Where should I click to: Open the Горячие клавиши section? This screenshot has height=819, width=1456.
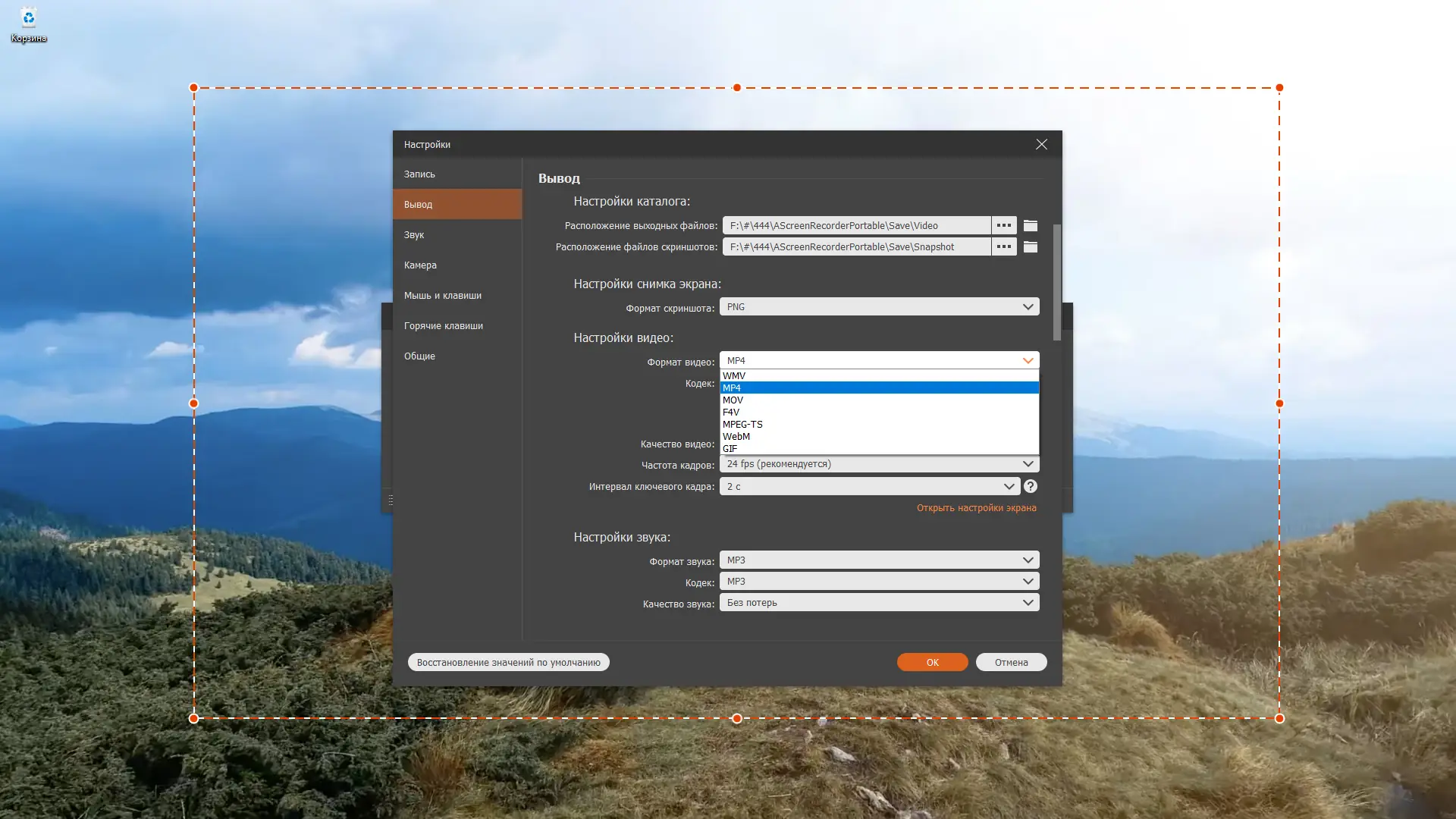point(443,326)
